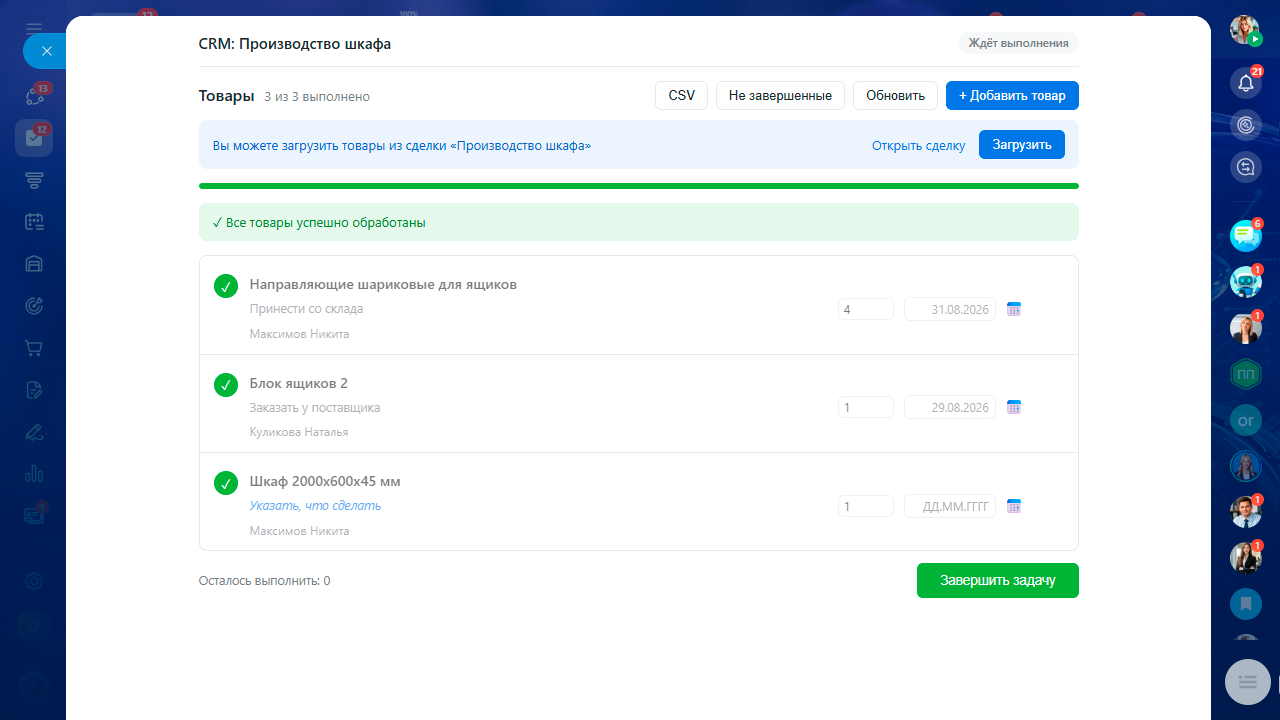The image size is (1280, 720).
Task: Click Загрузить to load deal products
Action: 1022,145
